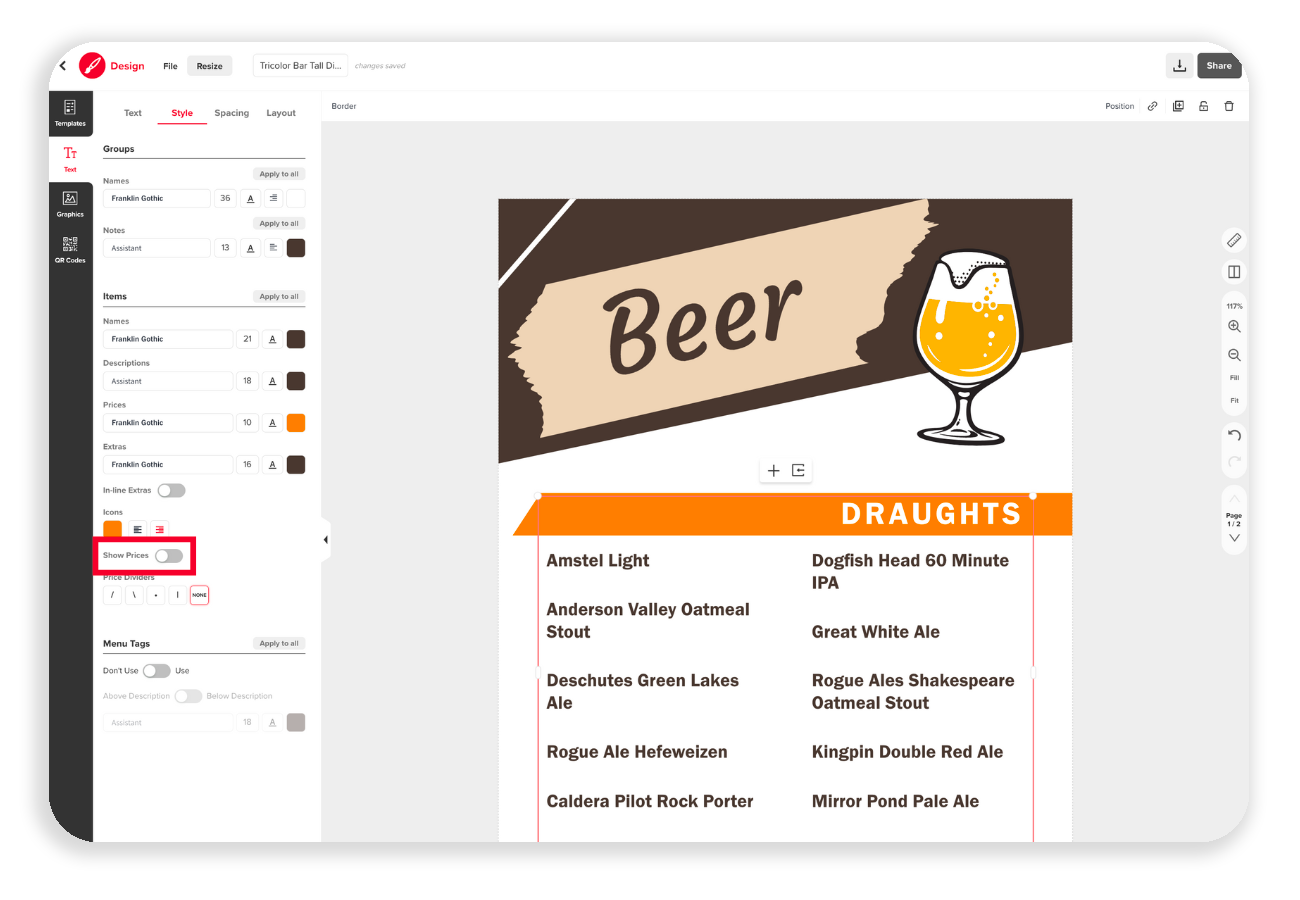Viewport: 1300px width, 900px height.
Task: Go to the next page arrow
Action: click(x=1234, y=538)
